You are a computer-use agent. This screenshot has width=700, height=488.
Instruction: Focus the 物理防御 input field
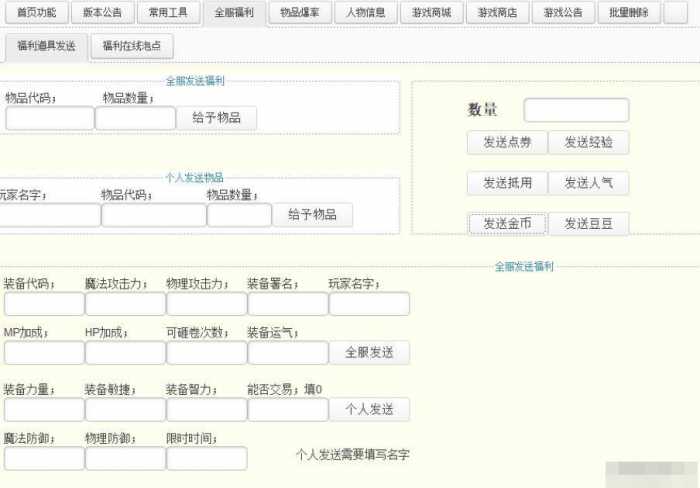125,459
